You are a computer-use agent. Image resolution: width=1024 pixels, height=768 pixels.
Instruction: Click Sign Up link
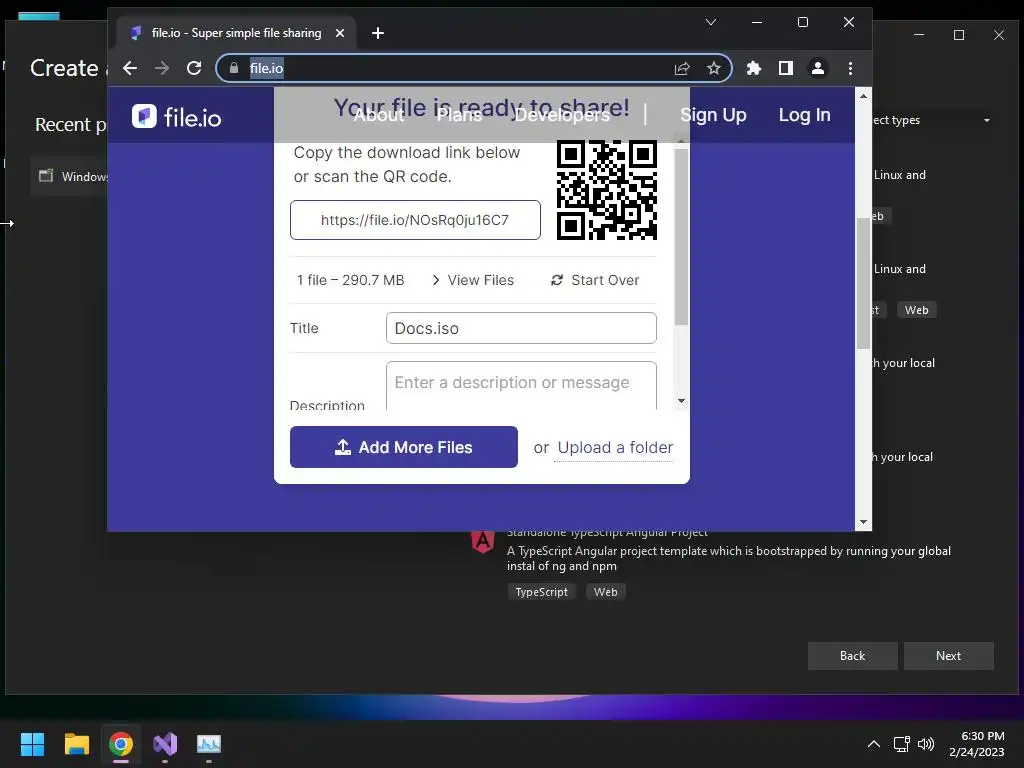pyautogui.click(x=713, y=115)
